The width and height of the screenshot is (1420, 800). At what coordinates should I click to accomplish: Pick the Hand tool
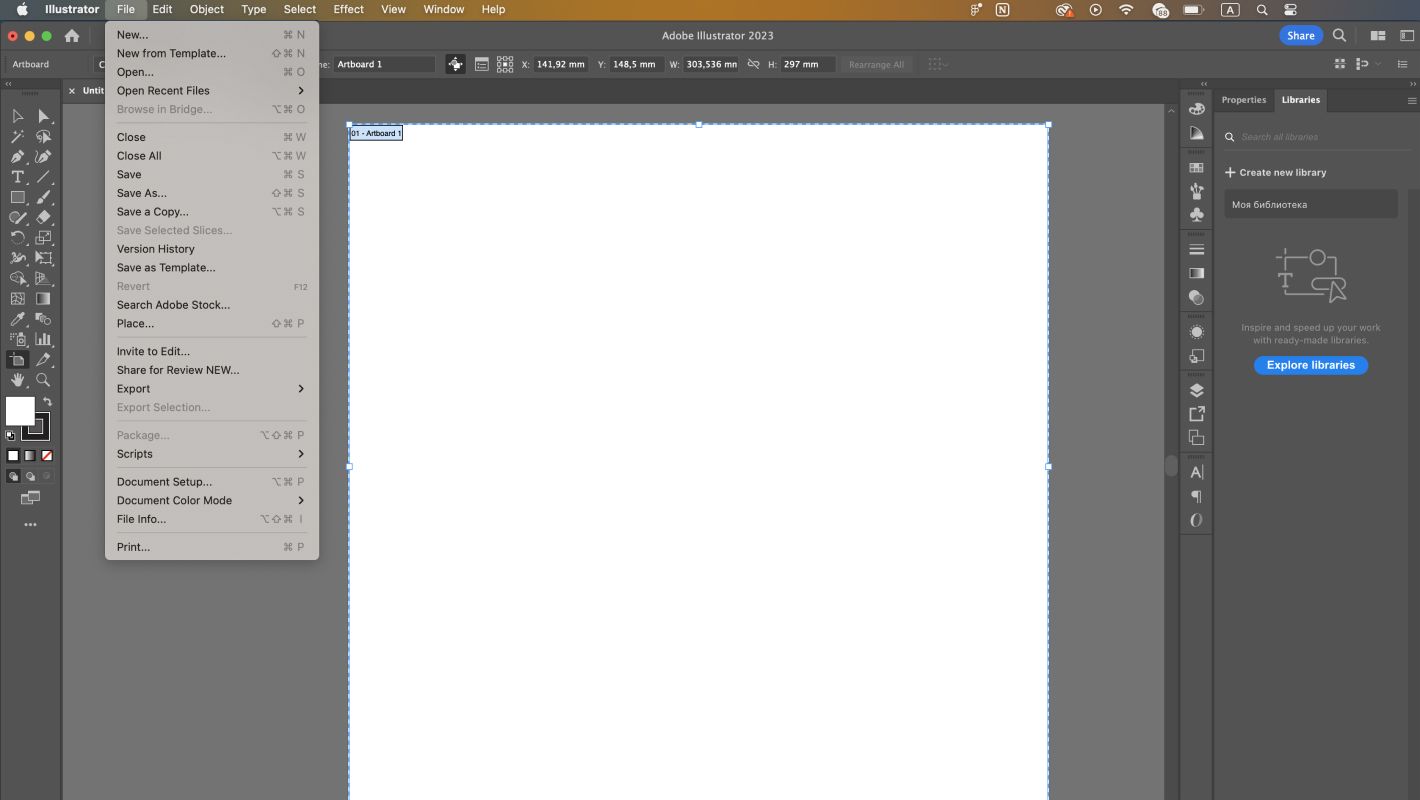(x=17, y=379)
